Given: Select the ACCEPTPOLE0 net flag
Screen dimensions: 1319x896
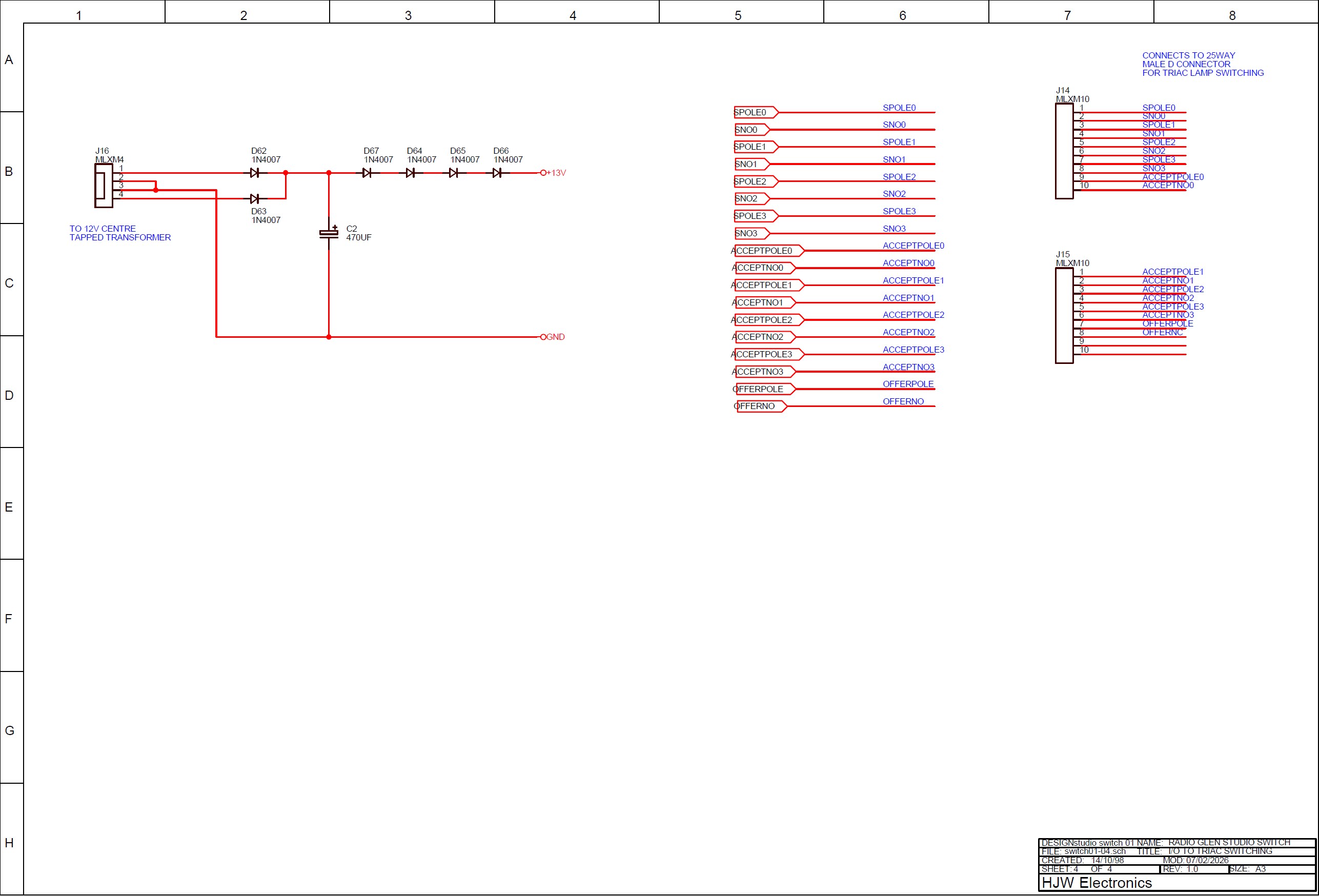Looking at the screenshot, I should click(765, 250).
